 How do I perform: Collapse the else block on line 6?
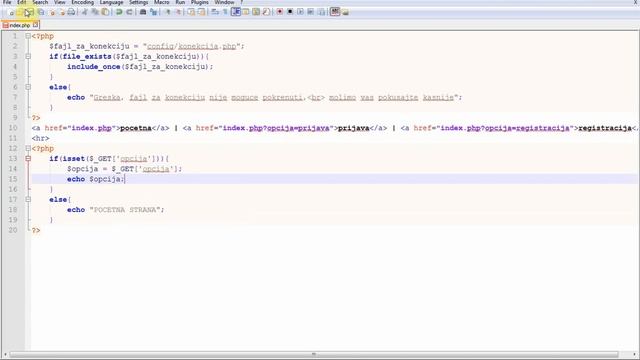pyautogui.click(x=28, y=87)
